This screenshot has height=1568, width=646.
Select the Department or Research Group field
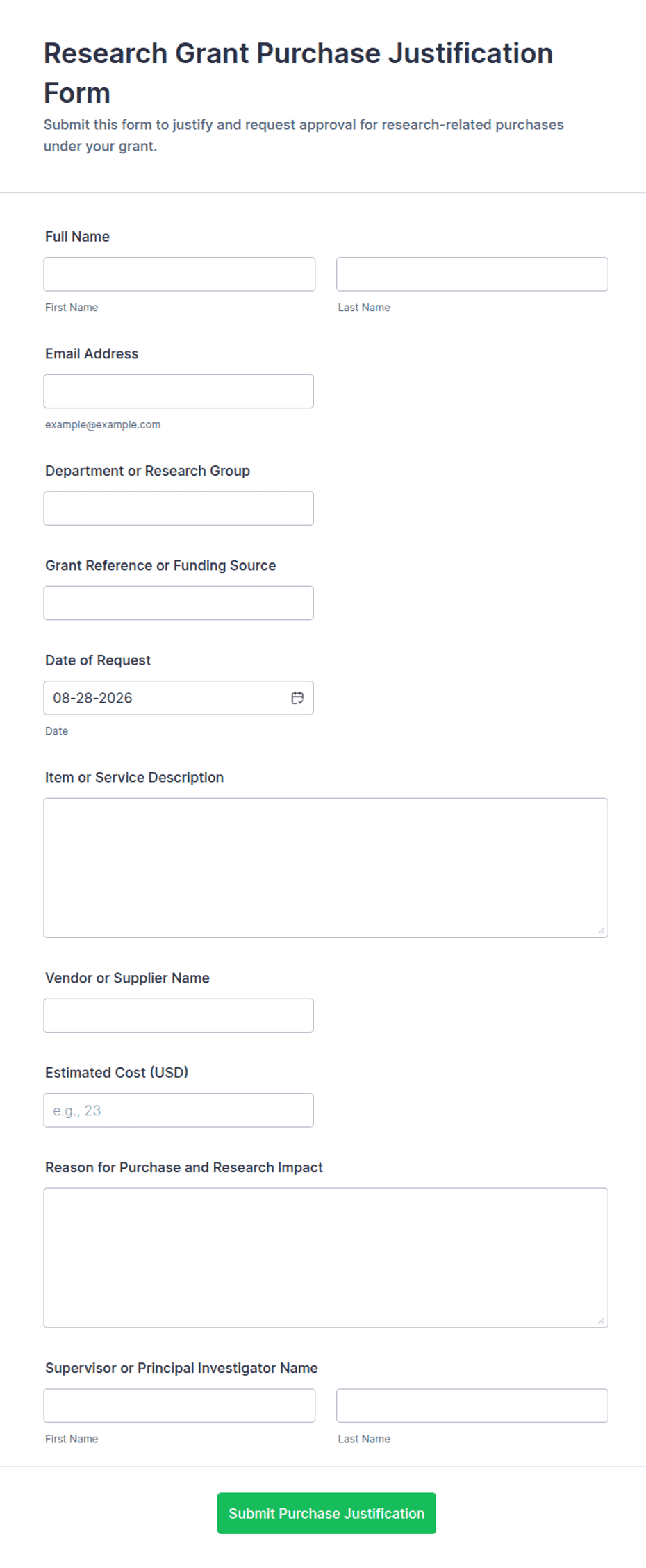click(x=179, y=508)
